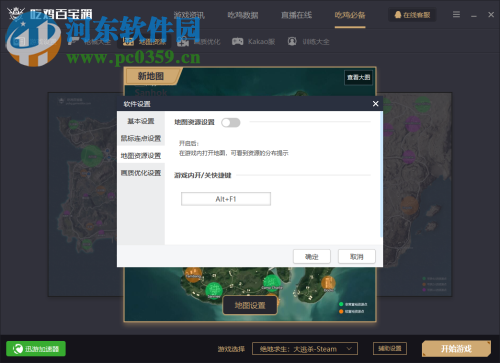The height and width of the screenshot is (363, 500).
Task: Click the 地图设置 button below the map
Action: (250, 305)
